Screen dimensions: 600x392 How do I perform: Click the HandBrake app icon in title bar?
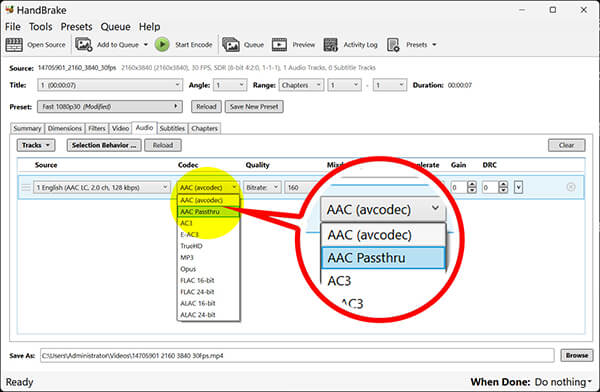tap(9, 9)
